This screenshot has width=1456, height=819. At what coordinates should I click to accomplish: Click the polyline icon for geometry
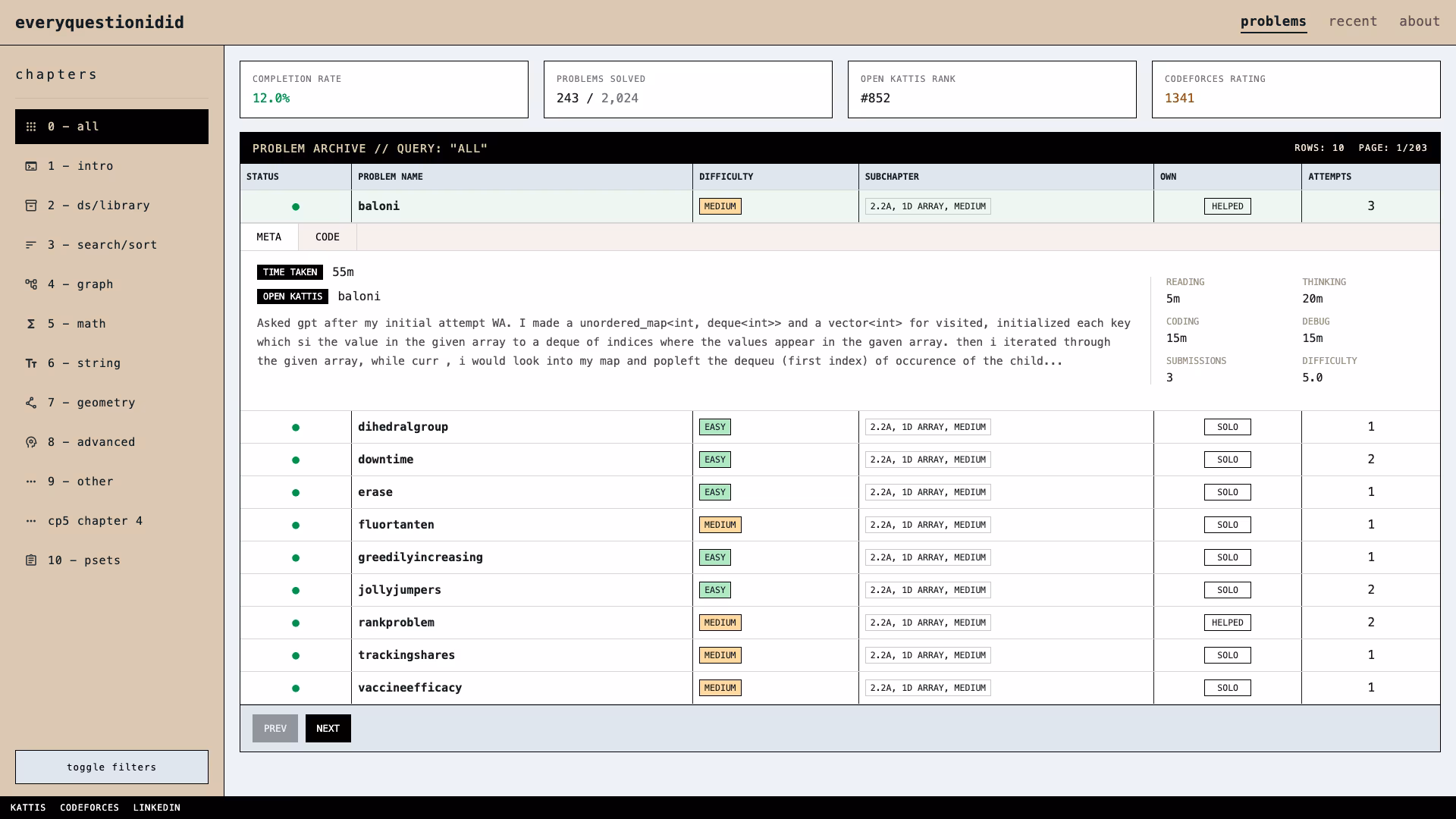31,403
